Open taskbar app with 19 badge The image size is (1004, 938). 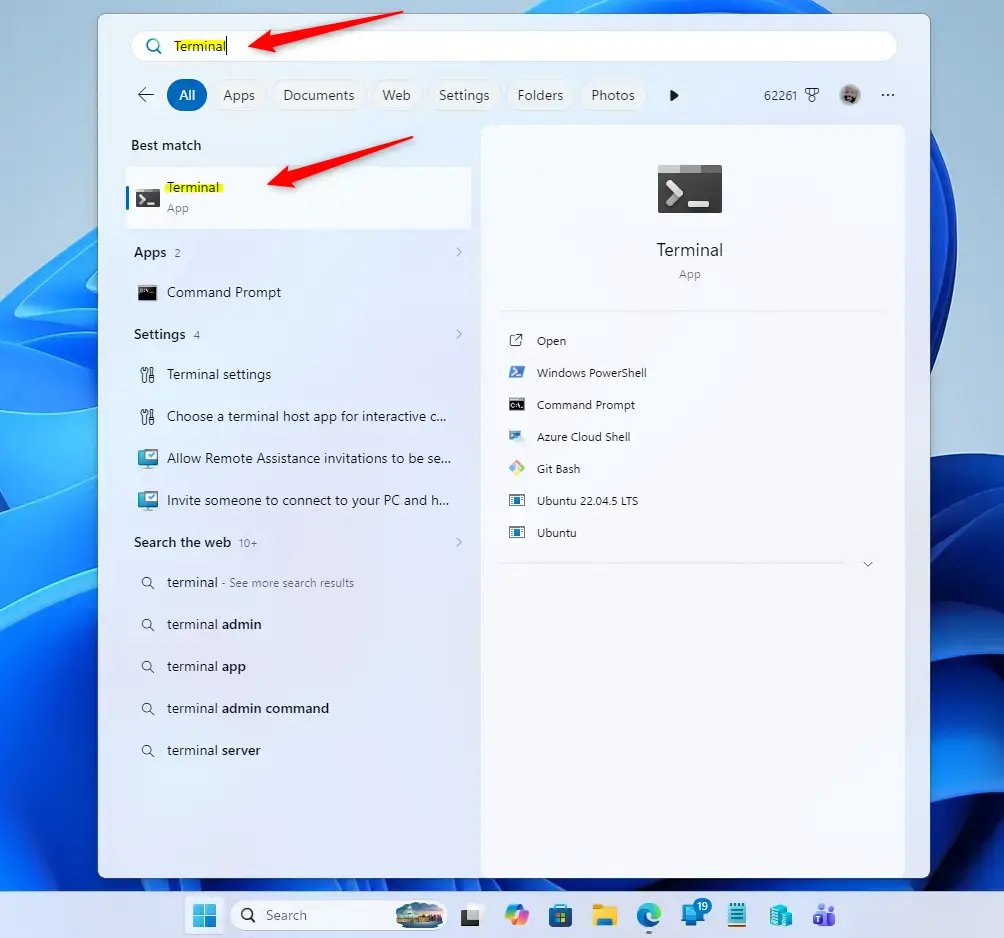[693, 914]
